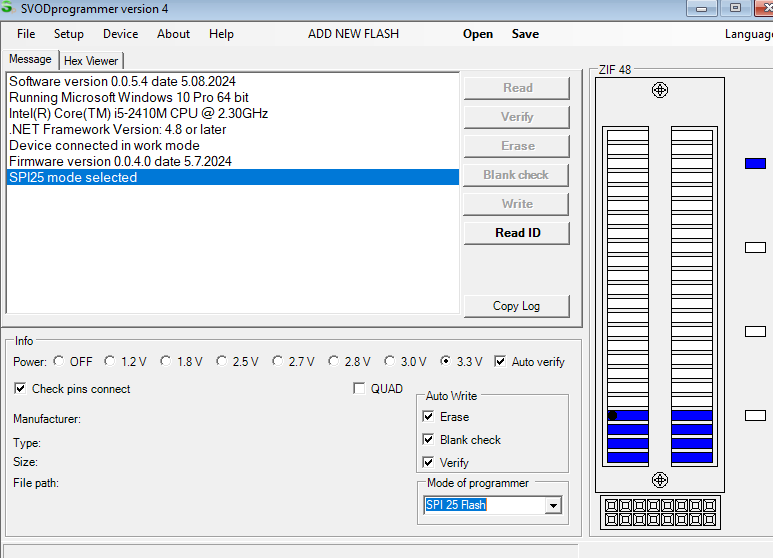Select the 3.0 V power option
Screen dimensions: 773x558
tap(389, 361)
